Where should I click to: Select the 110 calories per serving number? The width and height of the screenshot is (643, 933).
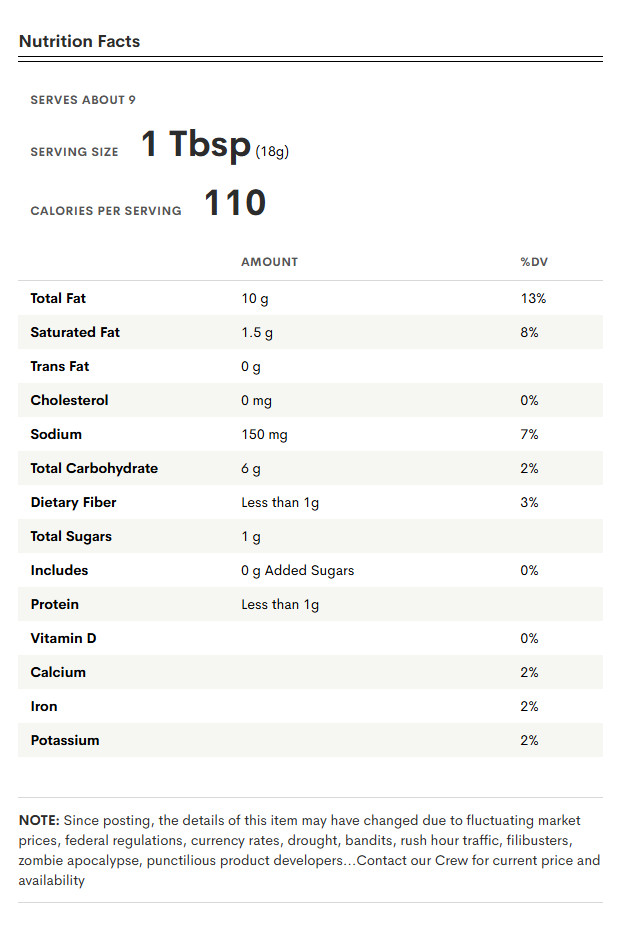(x=235, y=202)
